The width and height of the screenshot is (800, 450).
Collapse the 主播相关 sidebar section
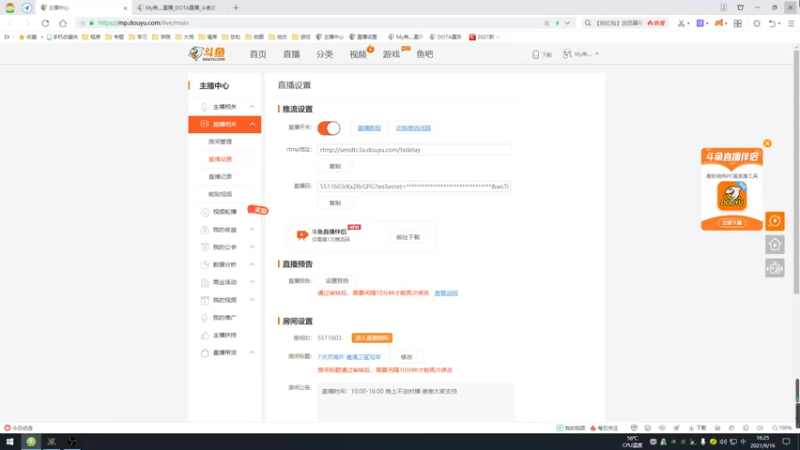pyautogui.click(x=252, y=107)
